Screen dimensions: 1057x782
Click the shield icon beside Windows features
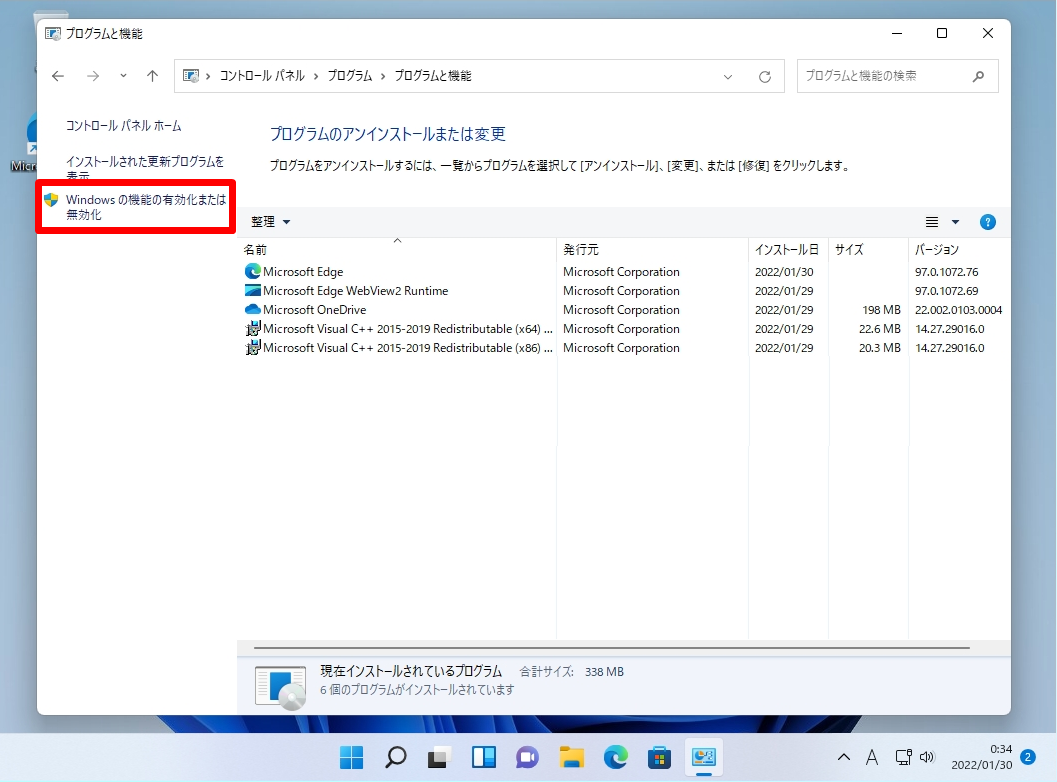(x=51, y=200)
